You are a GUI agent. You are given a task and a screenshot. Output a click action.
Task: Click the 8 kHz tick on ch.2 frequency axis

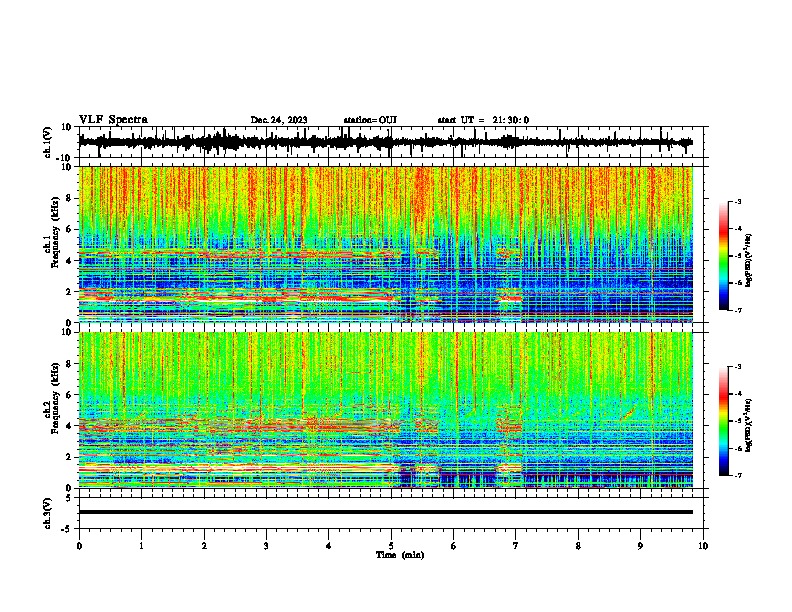point(69,364)
